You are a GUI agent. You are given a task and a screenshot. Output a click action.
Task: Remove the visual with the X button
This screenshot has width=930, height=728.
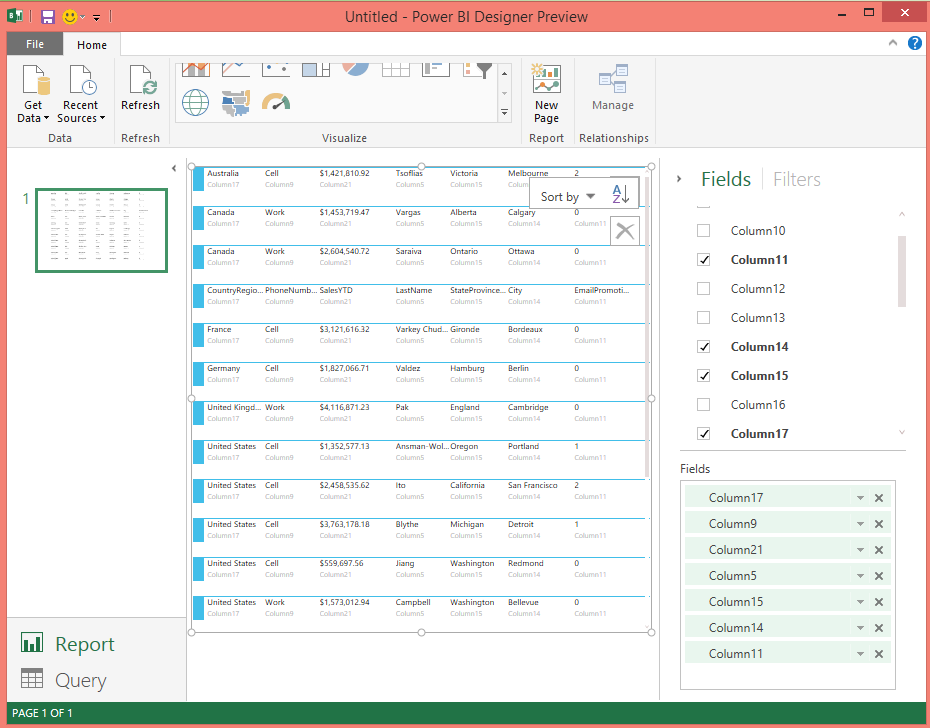pos(625,231)
